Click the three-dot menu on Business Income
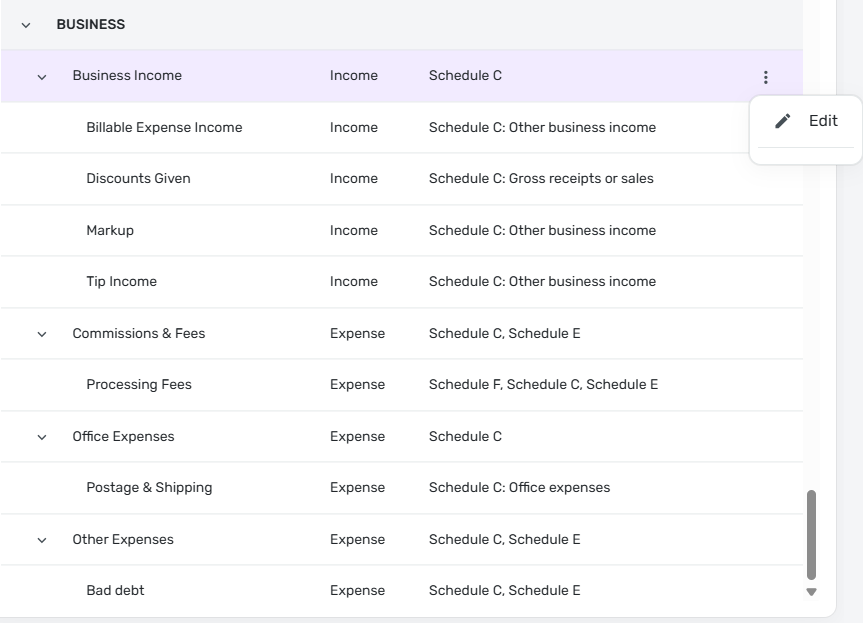Viewport: 863px width, 623px height. coord(765,77)
